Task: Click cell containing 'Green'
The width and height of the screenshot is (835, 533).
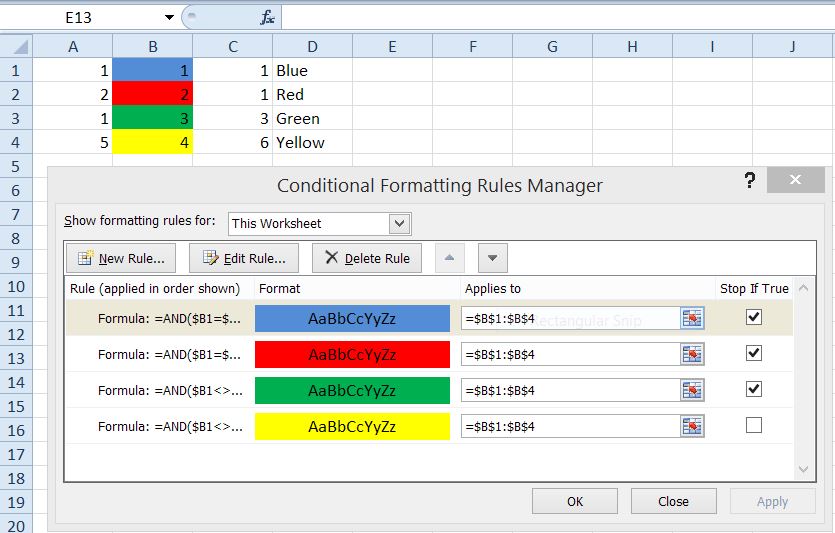Action: pos(313,118)
